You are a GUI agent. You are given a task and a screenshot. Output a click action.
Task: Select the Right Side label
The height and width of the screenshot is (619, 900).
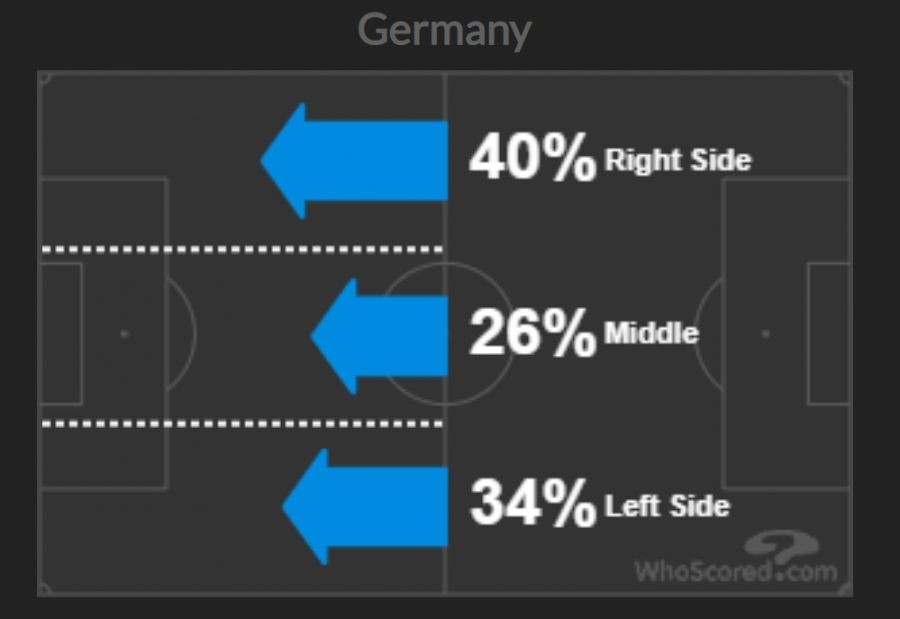pyautogui.click(x=677, y=160)
